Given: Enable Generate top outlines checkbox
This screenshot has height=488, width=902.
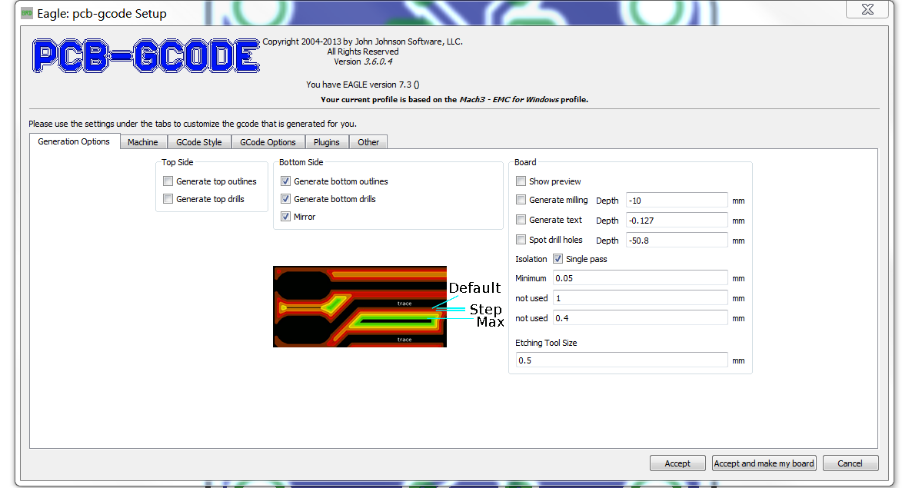Looking at the screenshot, I should point(168,181).
